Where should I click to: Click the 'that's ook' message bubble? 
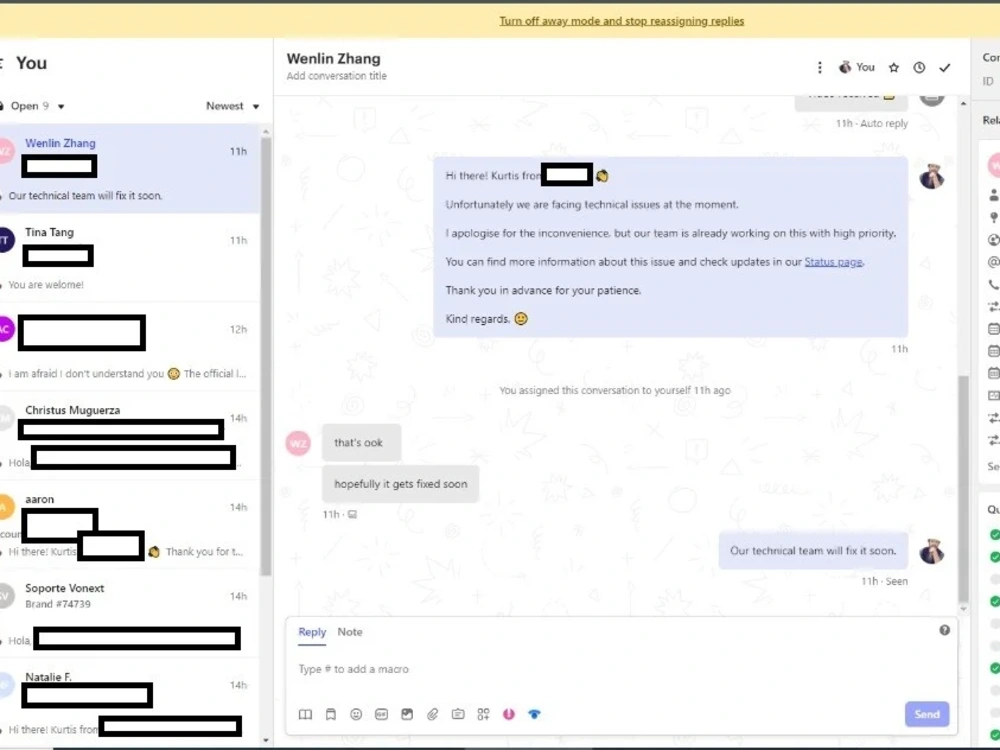(361, 443)
